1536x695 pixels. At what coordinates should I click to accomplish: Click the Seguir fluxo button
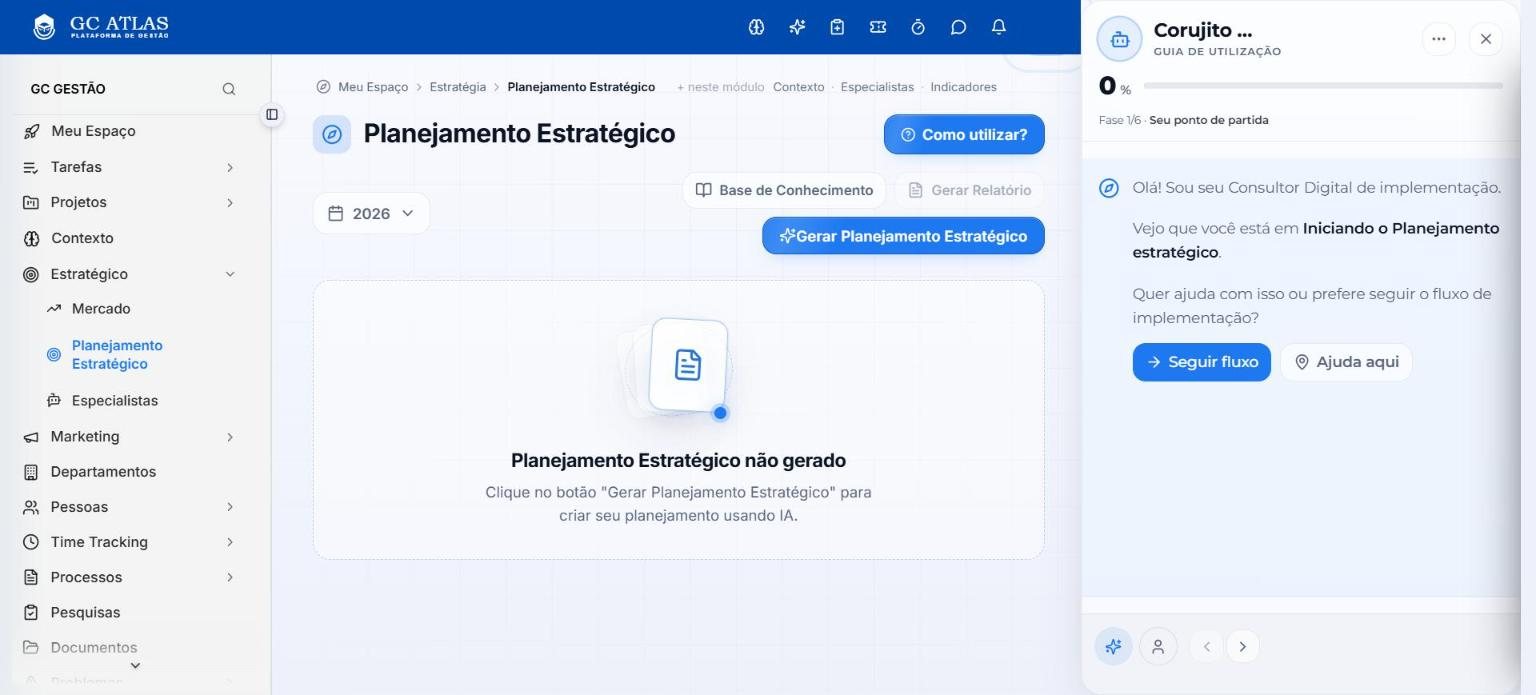[1201, 362]
